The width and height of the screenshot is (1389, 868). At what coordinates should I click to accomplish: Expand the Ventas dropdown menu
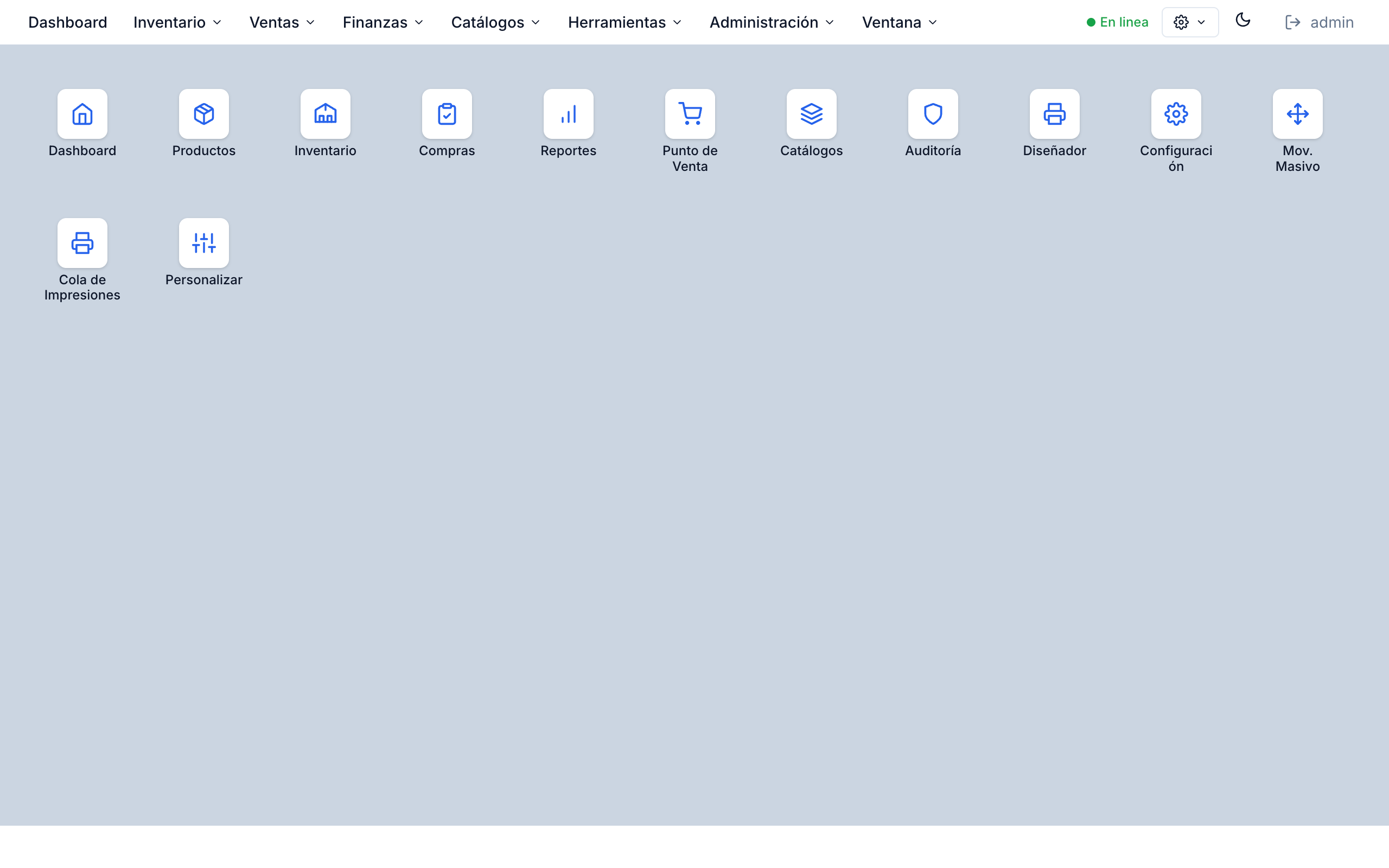point(281,22)
